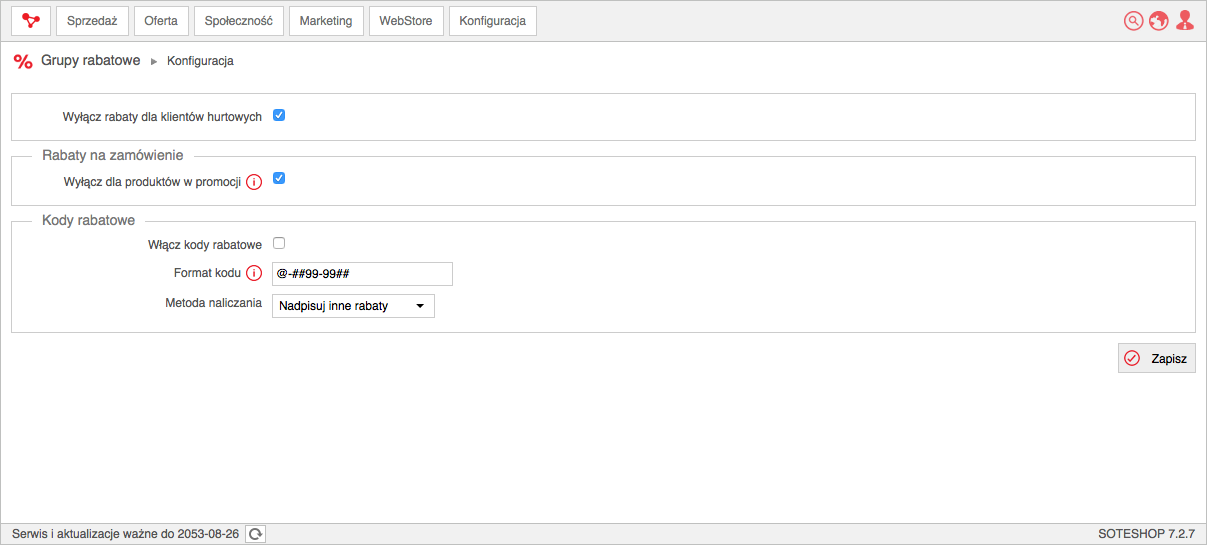Click the Format kodu text field
This screenshot has height=545, width=1207.
click(362, 274)
